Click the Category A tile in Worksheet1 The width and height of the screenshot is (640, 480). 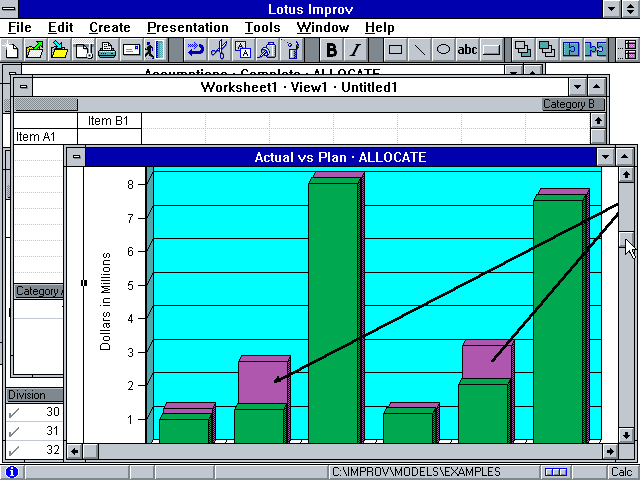[39, 291]
